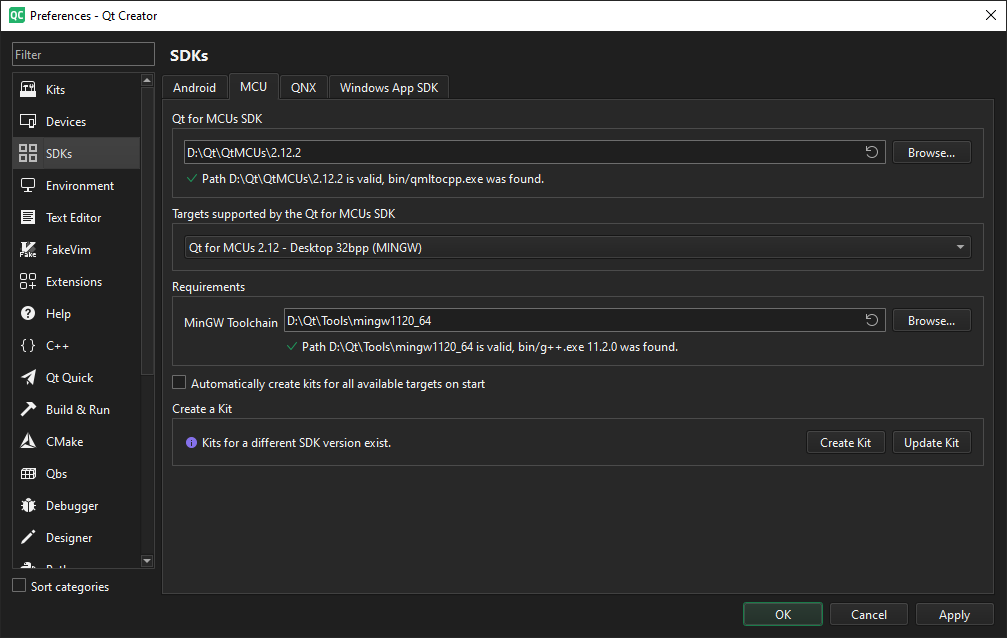Toggle automatically create kits on start
This screenshot has height=638, width=1007.
point(179,383)
